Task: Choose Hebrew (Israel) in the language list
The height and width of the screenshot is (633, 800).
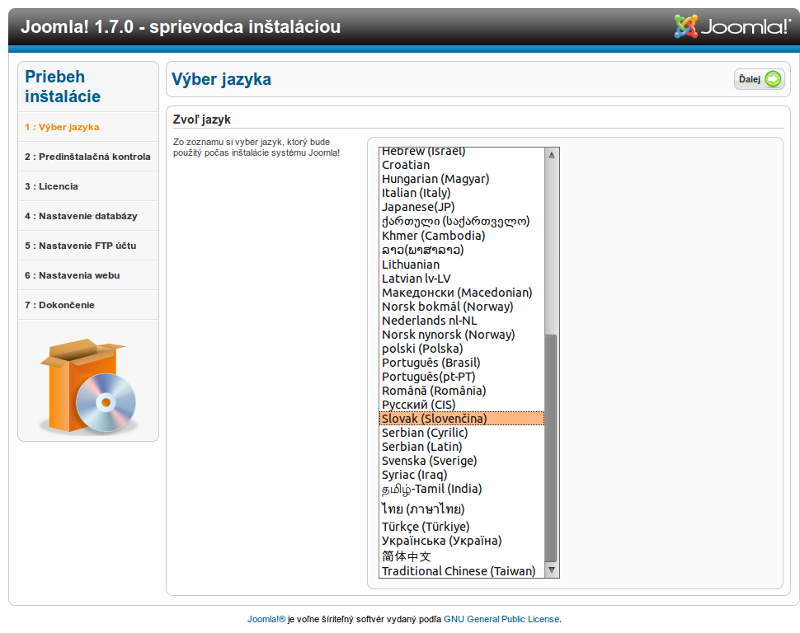Action: tap(462, 152)
